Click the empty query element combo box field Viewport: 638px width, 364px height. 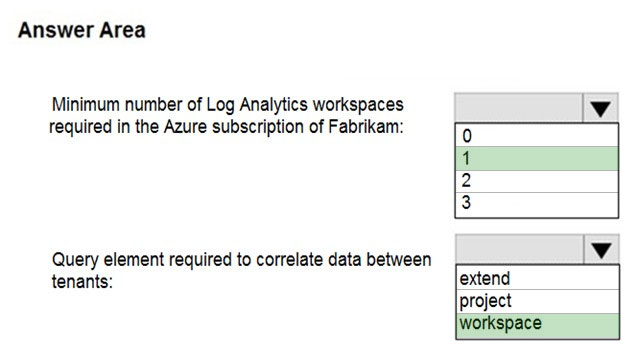[x=520, y=249]
